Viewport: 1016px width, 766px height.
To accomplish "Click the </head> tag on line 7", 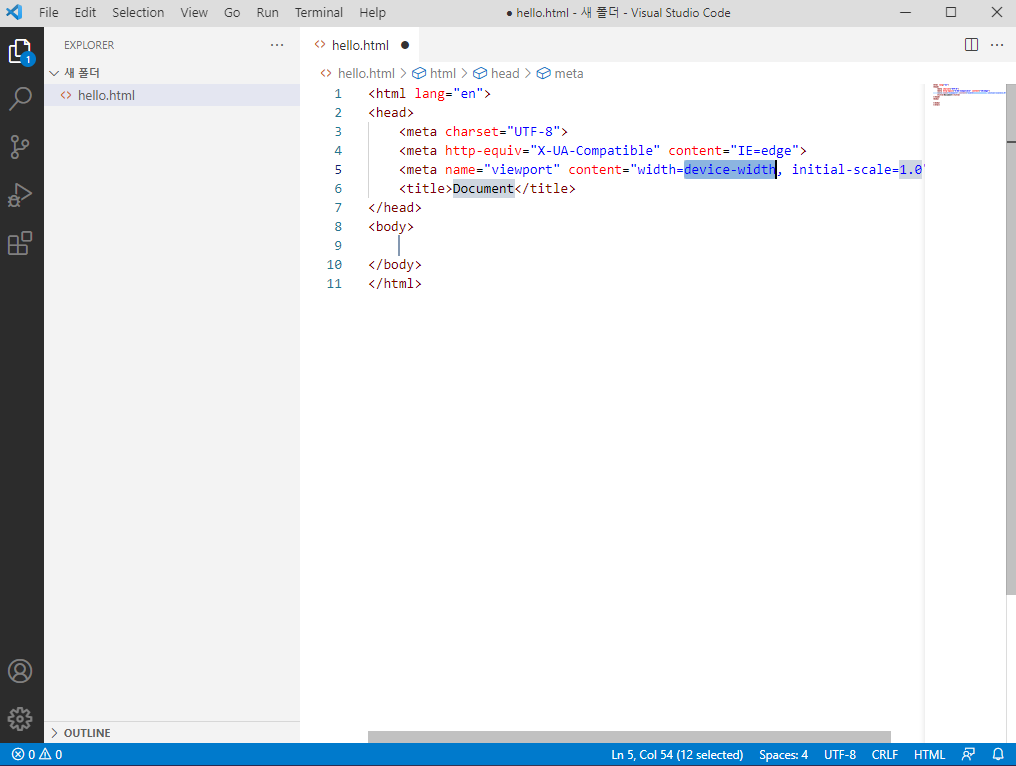I will 395,208.
